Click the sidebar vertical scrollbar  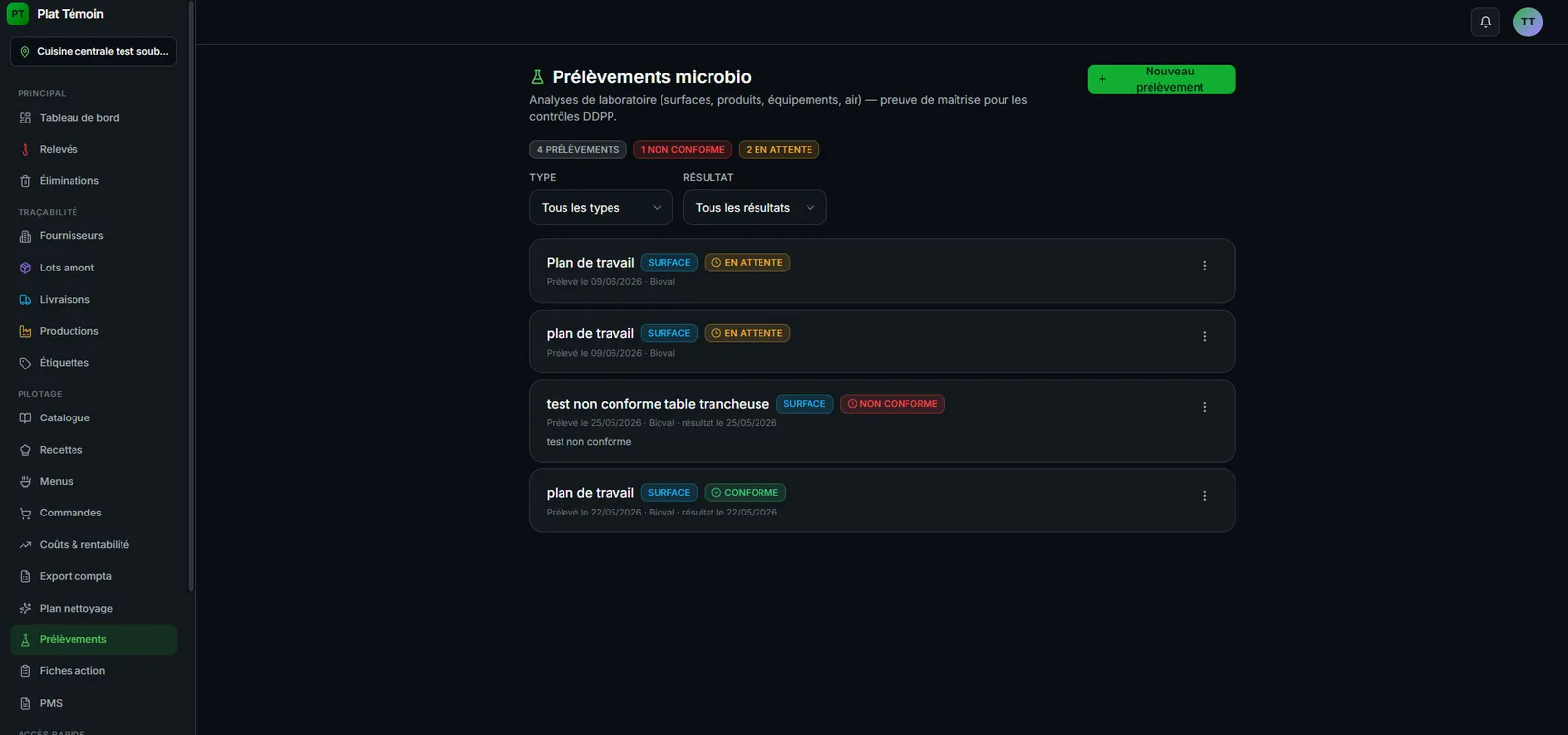pyautogui.click(x=191, y=294)
